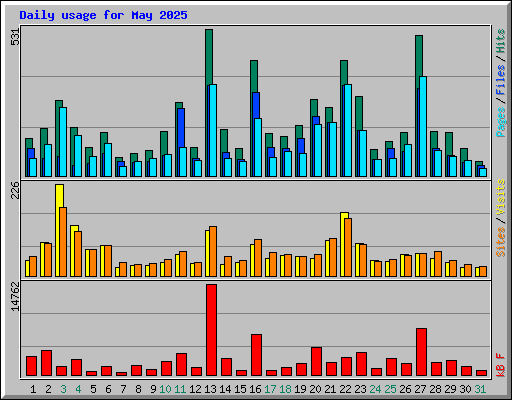Click the 14762 KB axis value
The width and height of the screenshot is (512, 400).
pos(15,297)
